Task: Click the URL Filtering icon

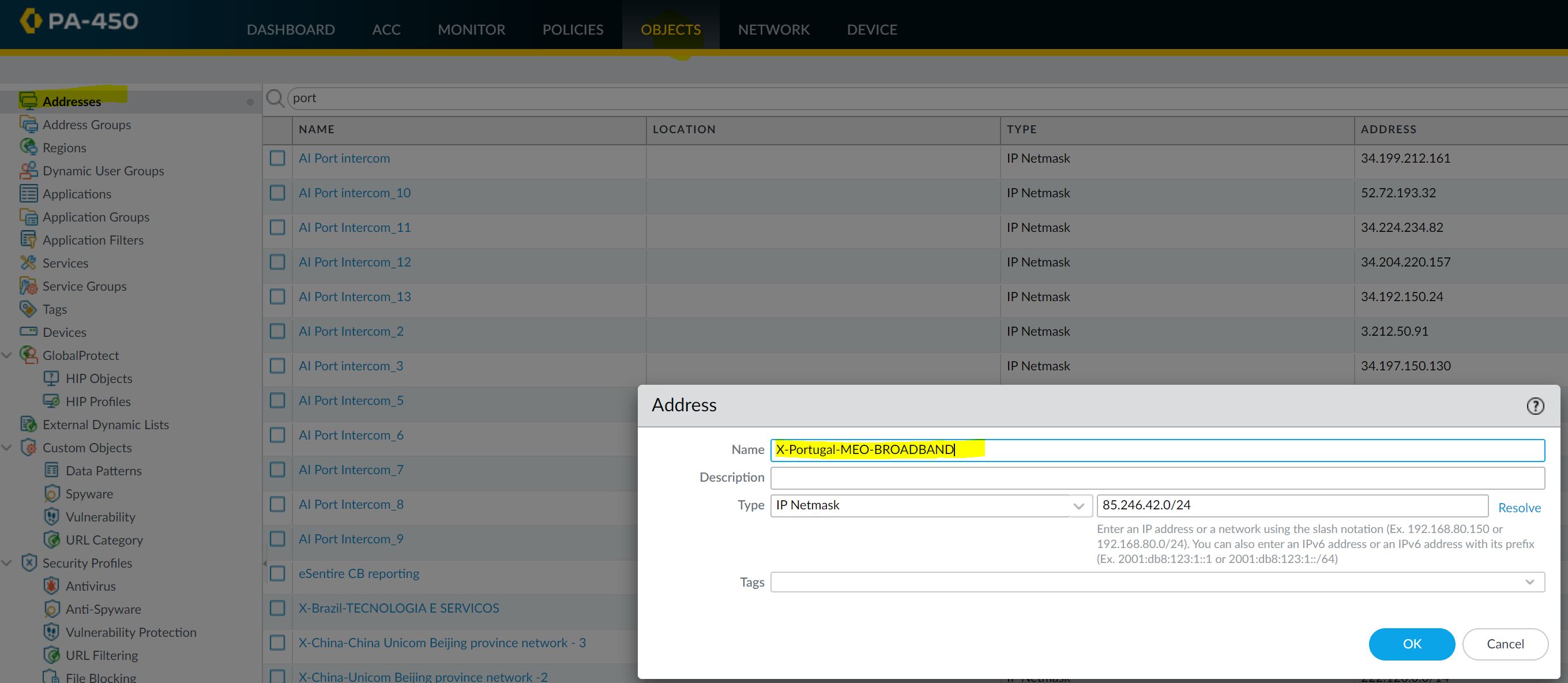Action: [x=52, y=655]
